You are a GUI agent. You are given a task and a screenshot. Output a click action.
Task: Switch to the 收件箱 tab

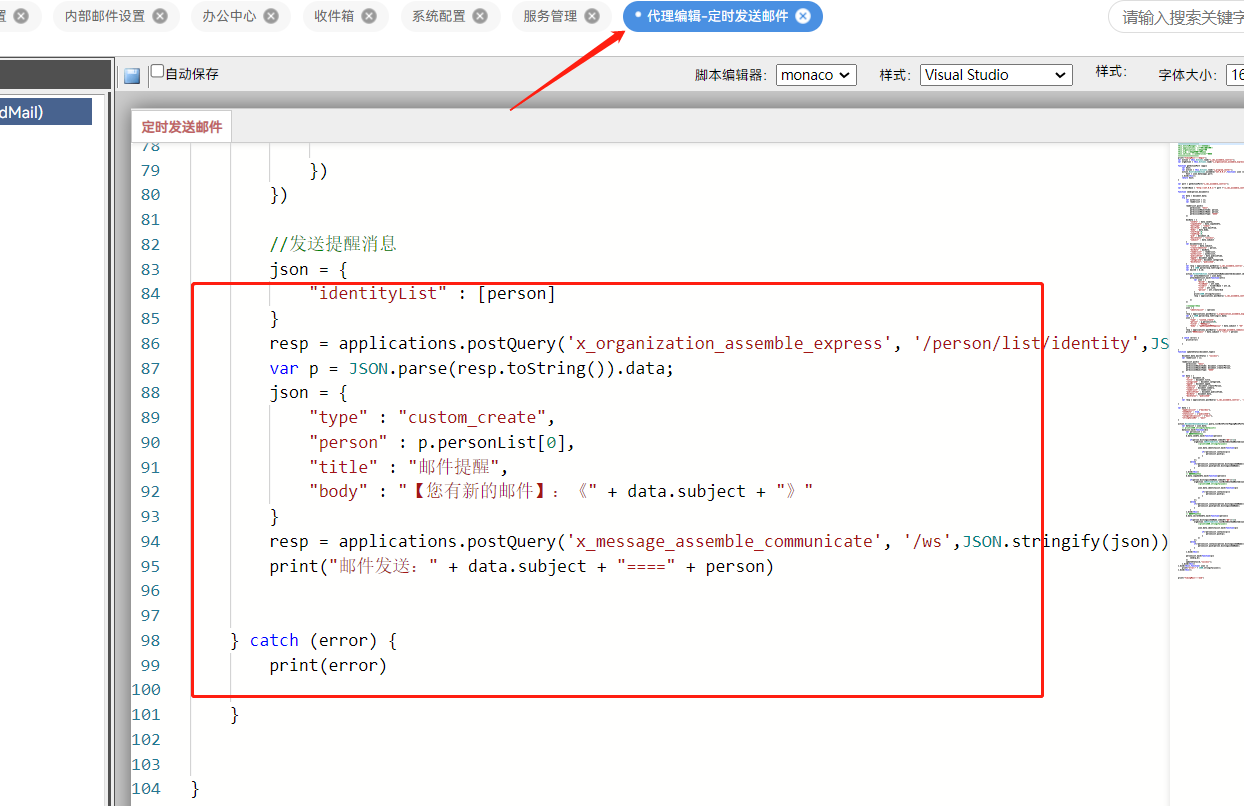coord(335,16)
